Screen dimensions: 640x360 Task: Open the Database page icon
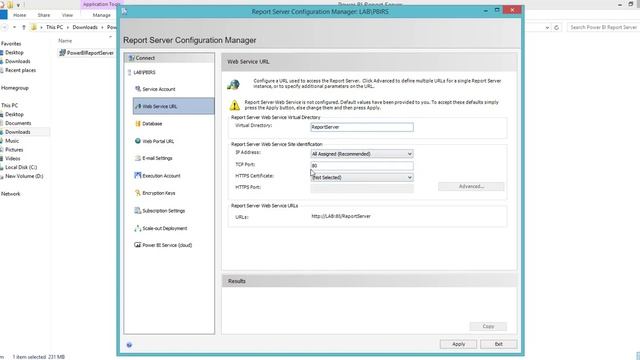pos(138,123)
